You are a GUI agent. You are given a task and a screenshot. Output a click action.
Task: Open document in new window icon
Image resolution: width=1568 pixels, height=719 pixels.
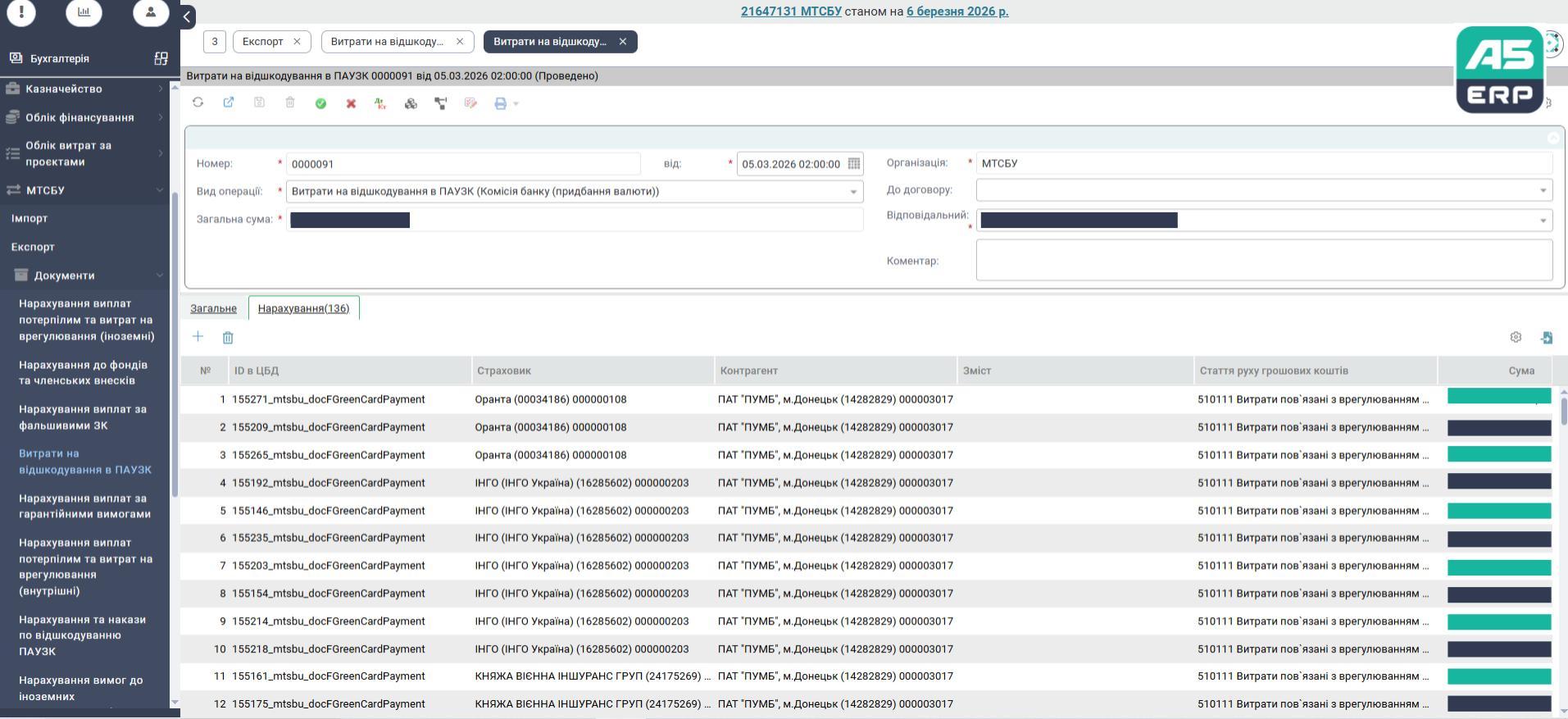click(x=229, y=103)
